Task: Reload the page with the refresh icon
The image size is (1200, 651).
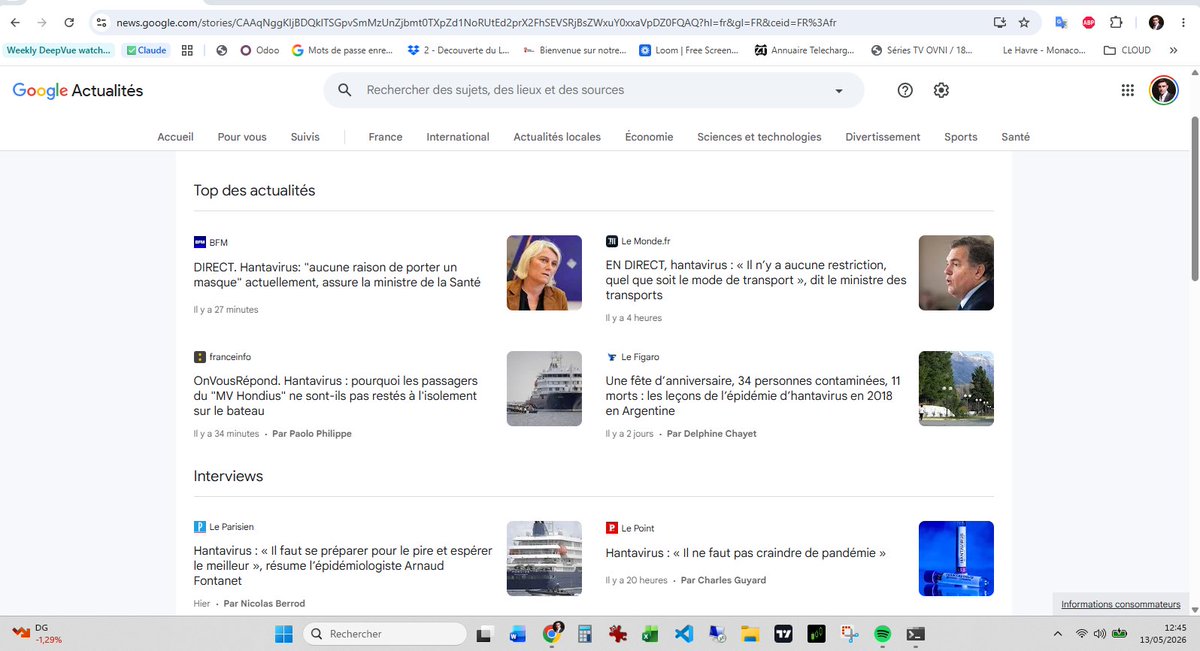Action: (x=69, y=22)
